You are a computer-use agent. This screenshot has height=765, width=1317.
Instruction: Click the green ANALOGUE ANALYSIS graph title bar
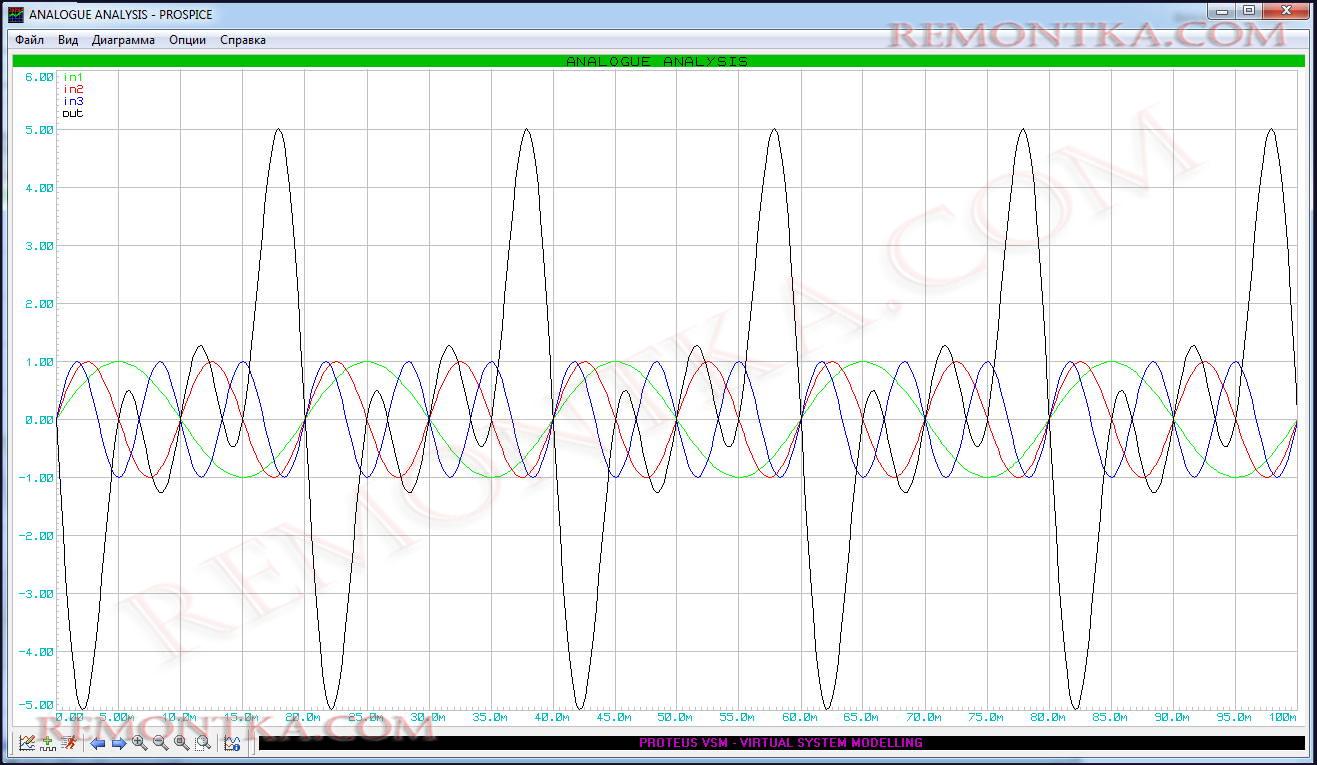658,61
